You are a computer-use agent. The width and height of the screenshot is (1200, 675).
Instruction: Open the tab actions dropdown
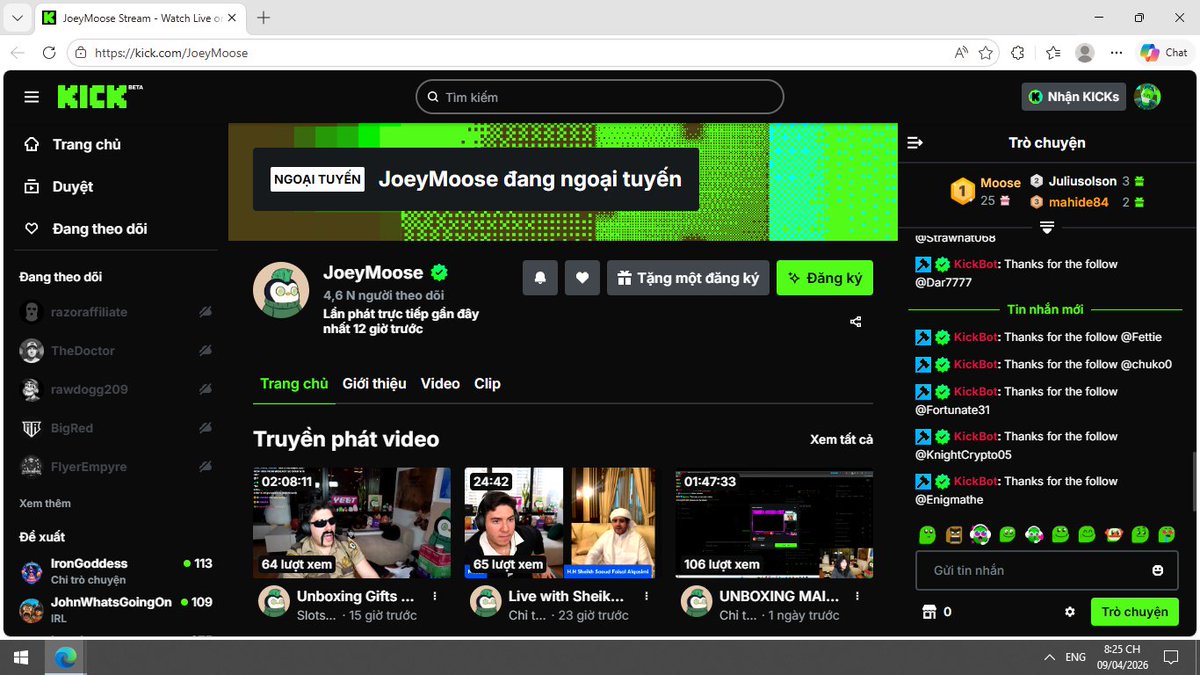point(17,18)
